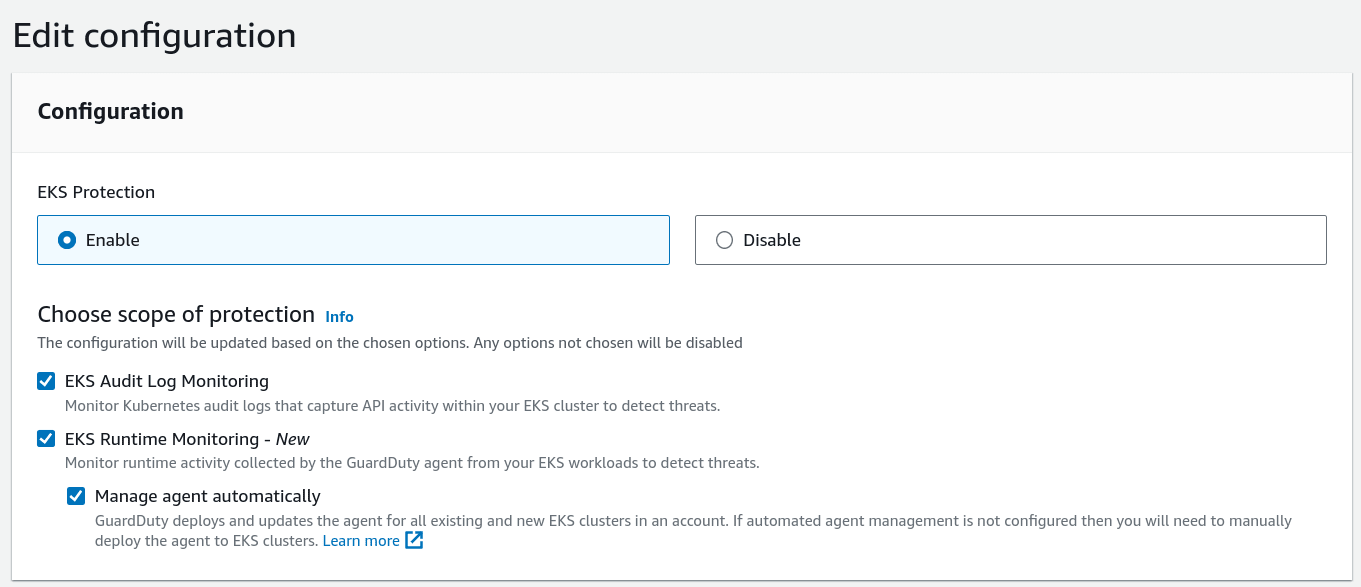1361x587 pixels.
Task: Click the Kubernetes audit logs description text
Action: coord(392,406)
